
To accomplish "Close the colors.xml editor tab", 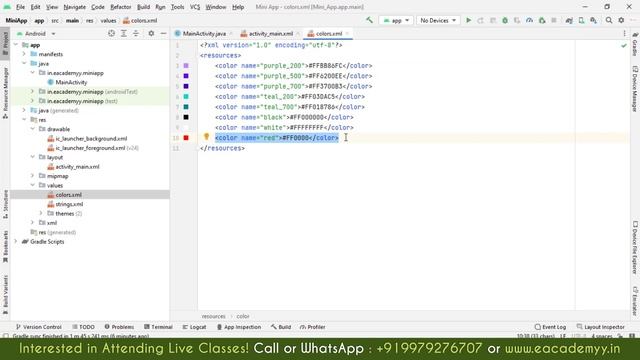I will click(x=347, y=33).
